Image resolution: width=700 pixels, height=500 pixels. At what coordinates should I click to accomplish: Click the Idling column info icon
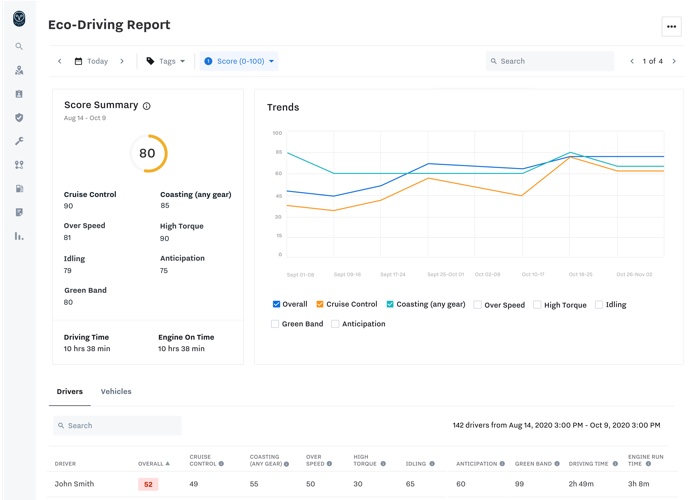432,464
